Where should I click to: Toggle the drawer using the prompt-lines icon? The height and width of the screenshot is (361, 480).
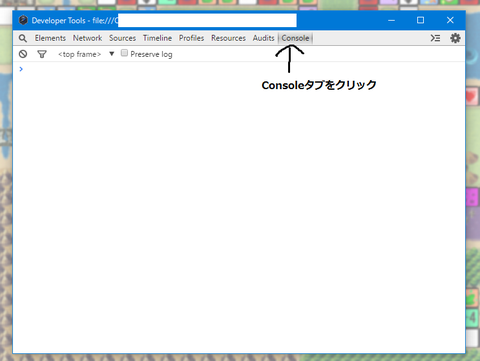(435, 38)
